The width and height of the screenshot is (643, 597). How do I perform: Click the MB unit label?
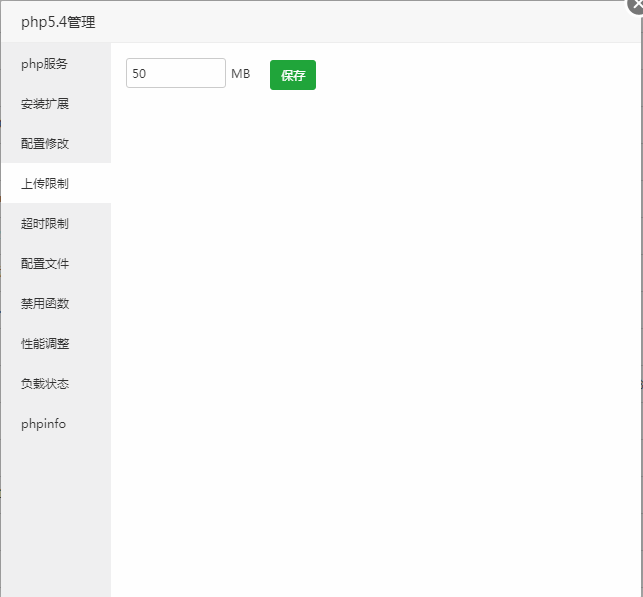[x=241, y=74]
